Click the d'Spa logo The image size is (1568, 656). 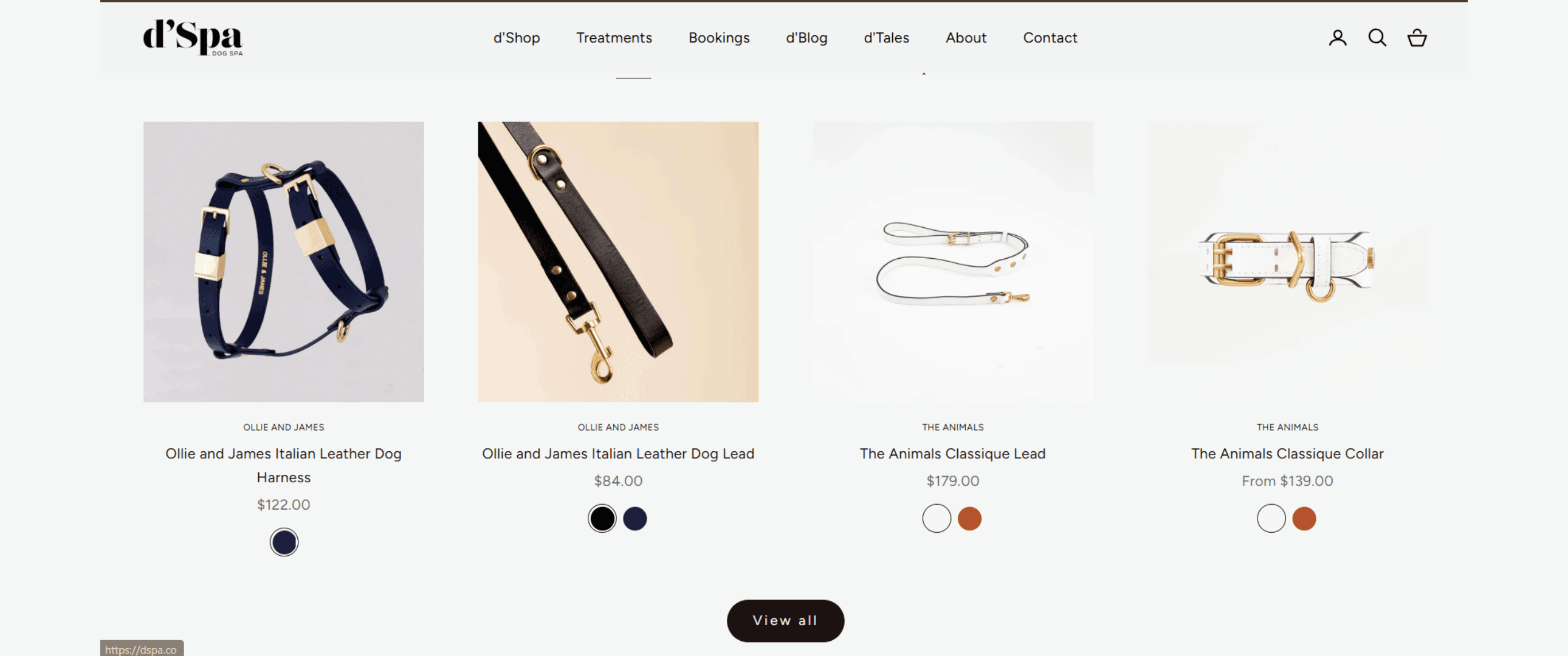[x=193, y=38]
